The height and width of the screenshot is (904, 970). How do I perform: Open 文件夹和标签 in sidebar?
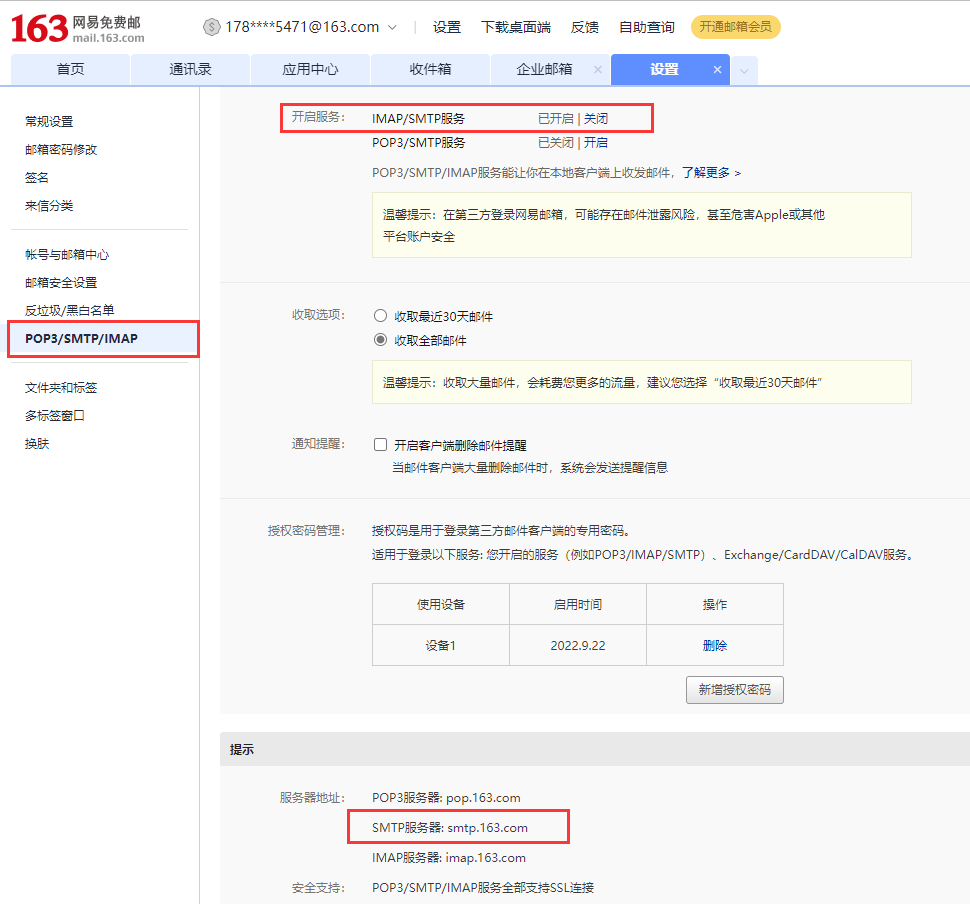pyautogui.click(x=61, y=387)
